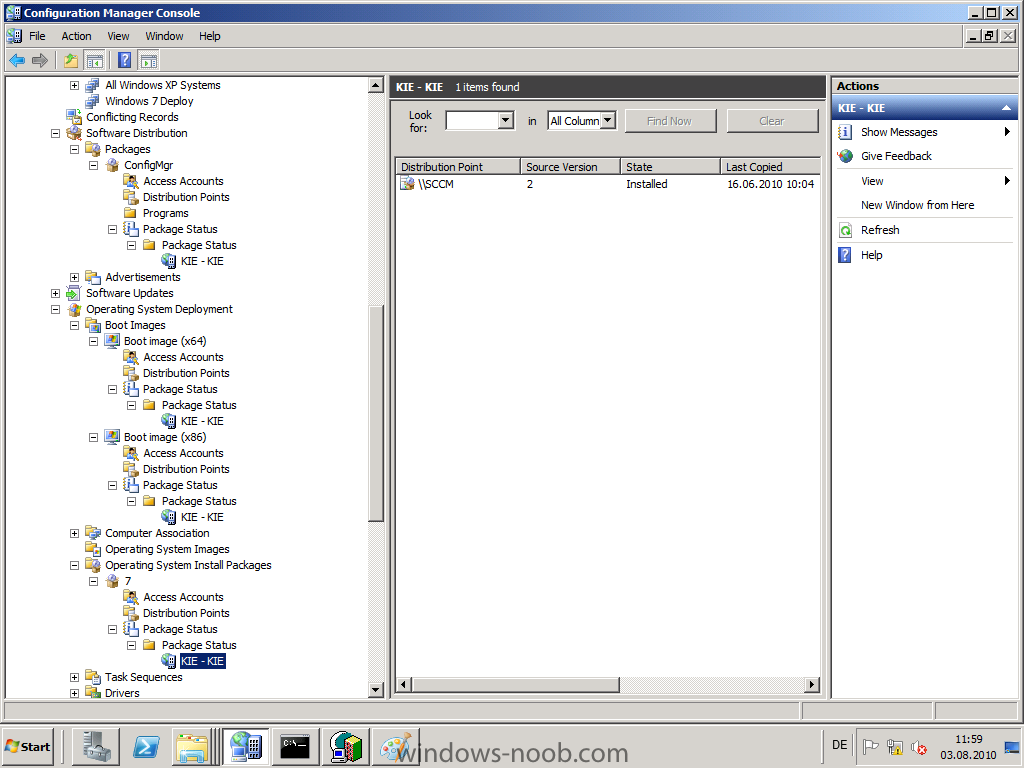Open Server Manager from taskbar
1024x768 pixels.
(95, 746)
